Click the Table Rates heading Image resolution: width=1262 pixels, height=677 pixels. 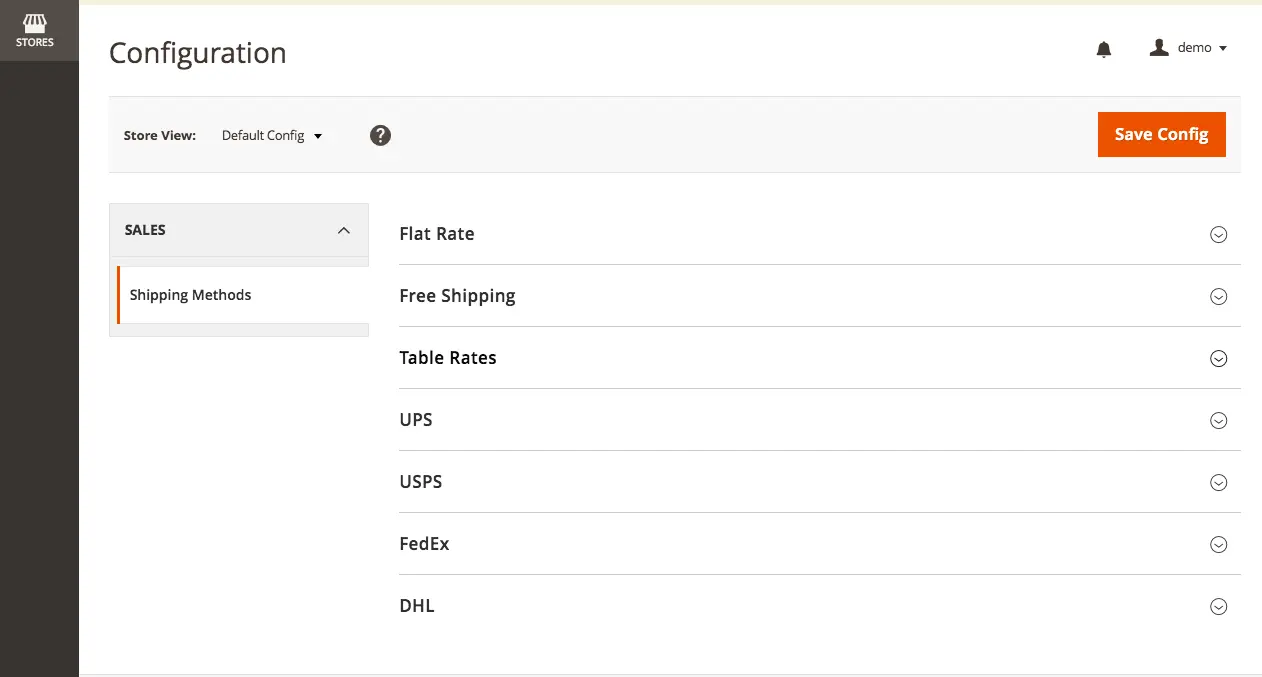(448, 358)
